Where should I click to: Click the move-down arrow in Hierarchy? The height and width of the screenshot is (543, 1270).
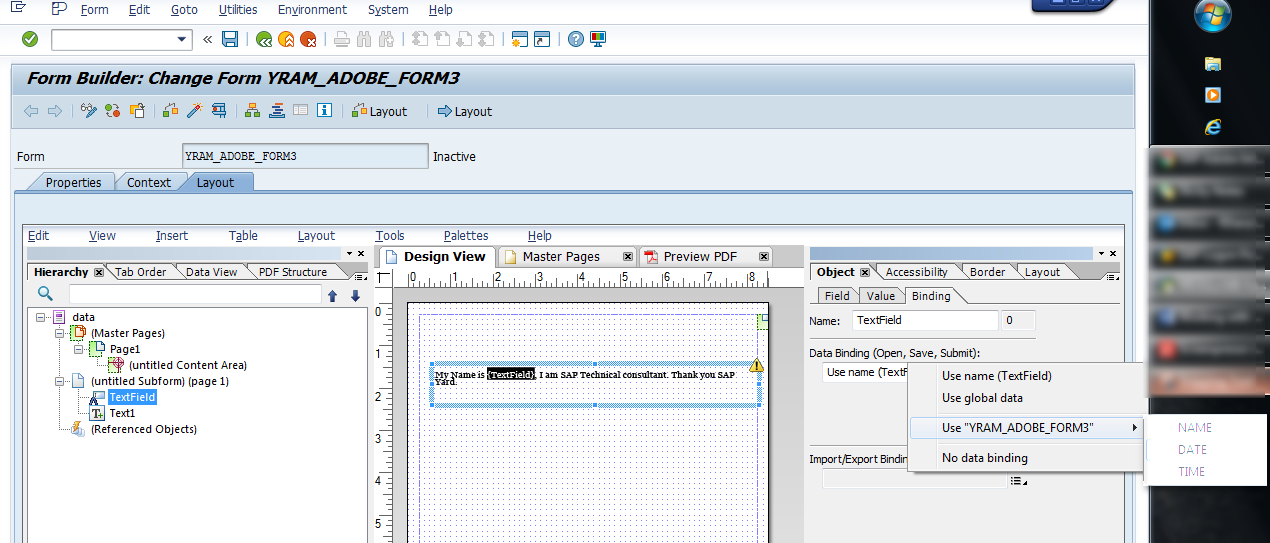(x=355, y=295)
